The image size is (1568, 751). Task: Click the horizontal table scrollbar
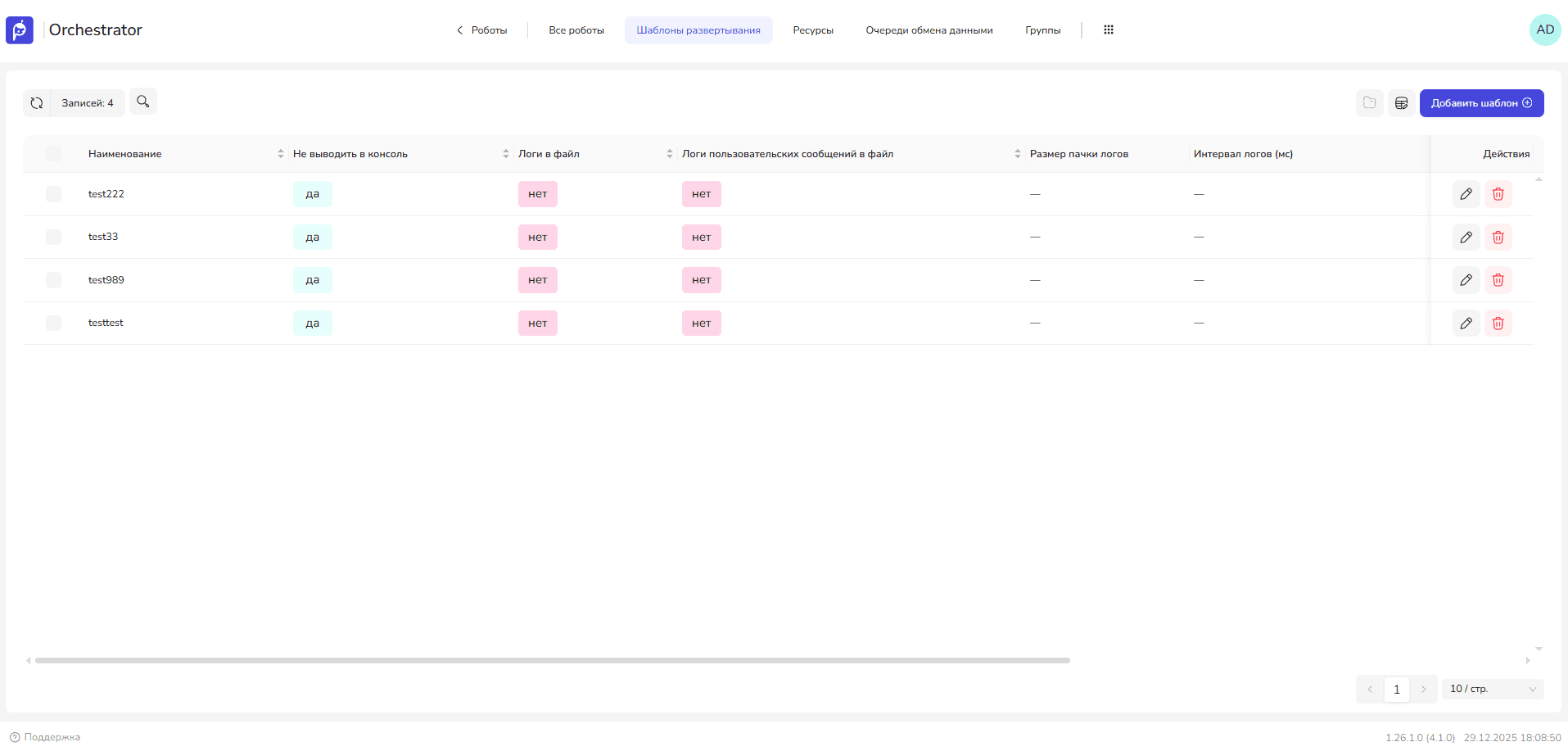tap(552, 660)
